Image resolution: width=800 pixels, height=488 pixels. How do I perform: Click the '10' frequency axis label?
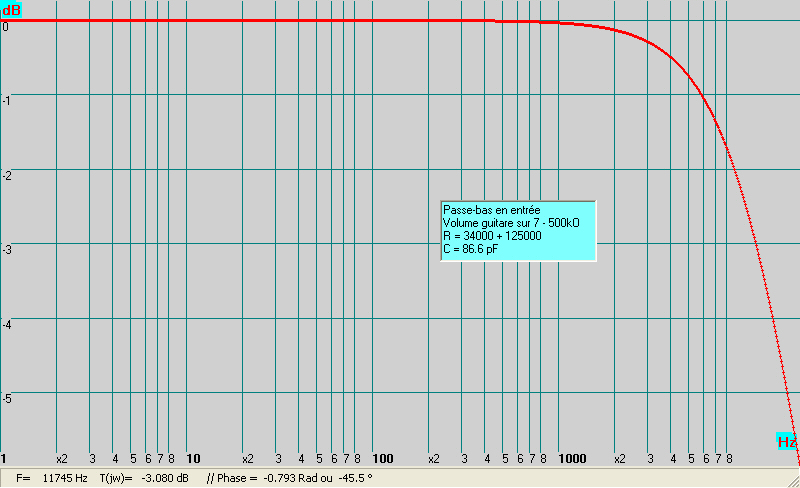pos(194,459)
